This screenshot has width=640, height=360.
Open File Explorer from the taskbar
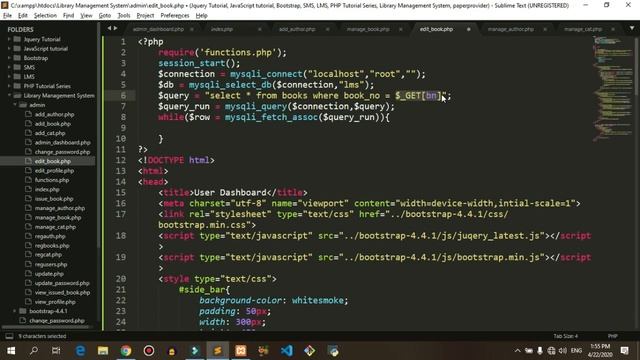tap(103, 351)
